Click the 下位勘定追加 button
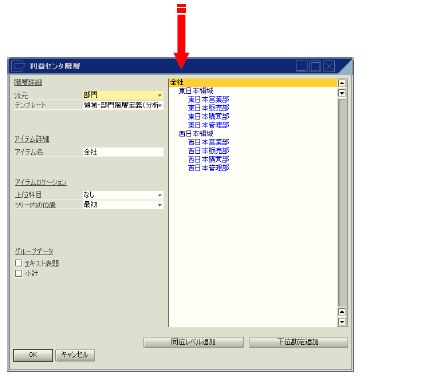The height and width of the screenshot is (377, 427). (x=298, y=342)
